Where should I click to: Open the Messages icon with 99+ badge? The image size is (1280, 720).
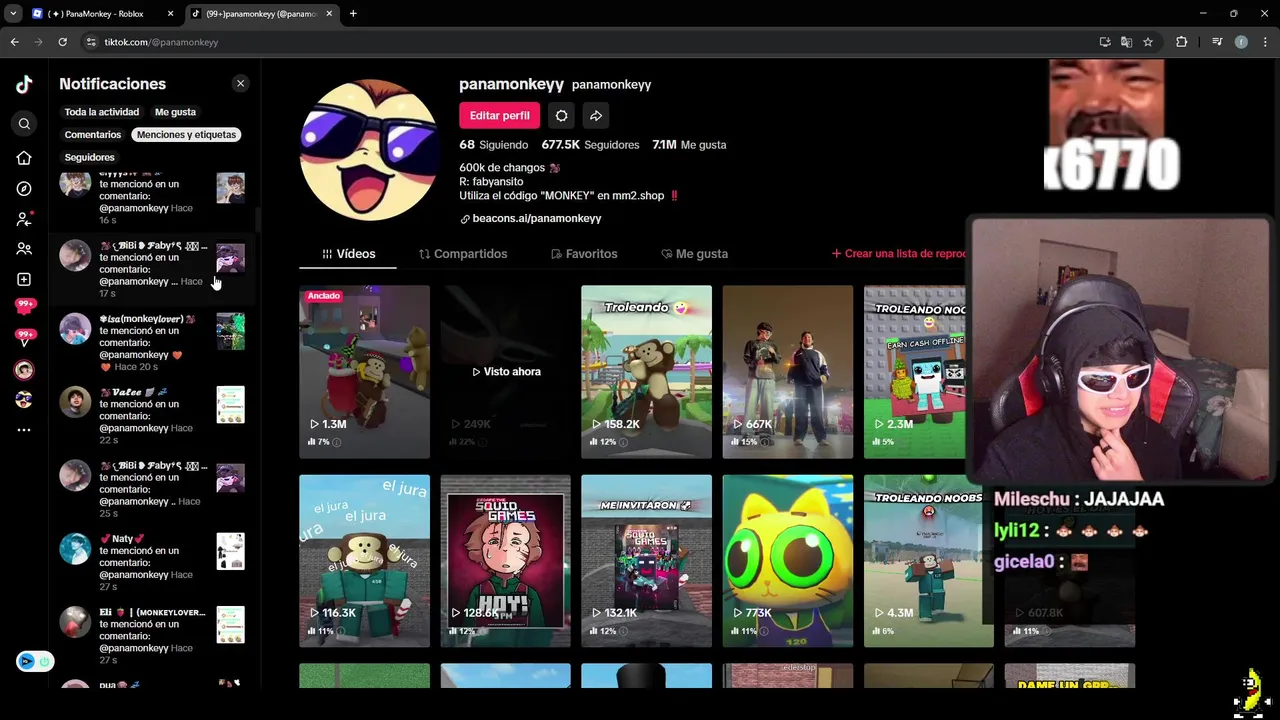25,338
